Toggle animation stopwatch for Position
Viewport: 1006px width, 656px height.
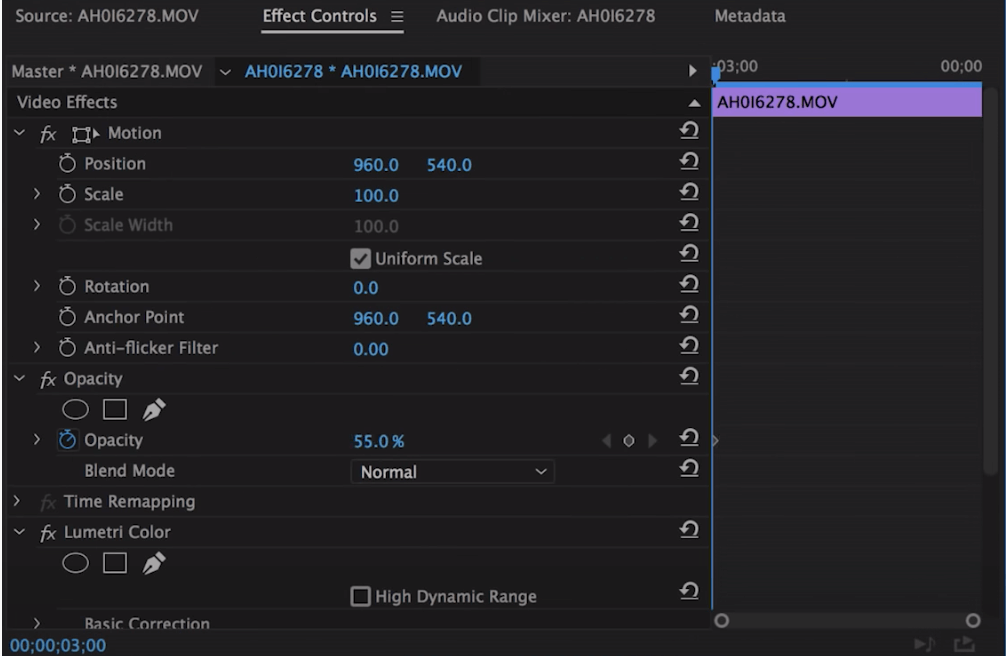67,164
